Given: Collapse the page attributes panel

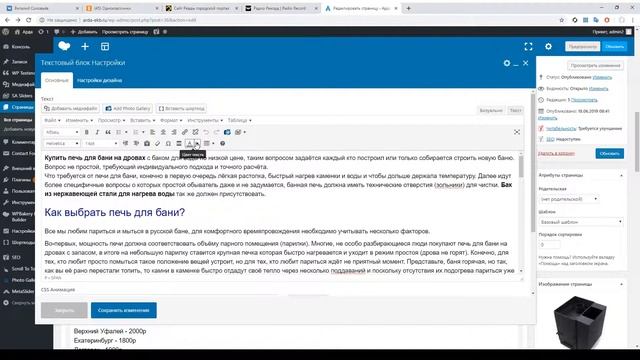Looking at the screenshot, I should click(x=621, y=175).
